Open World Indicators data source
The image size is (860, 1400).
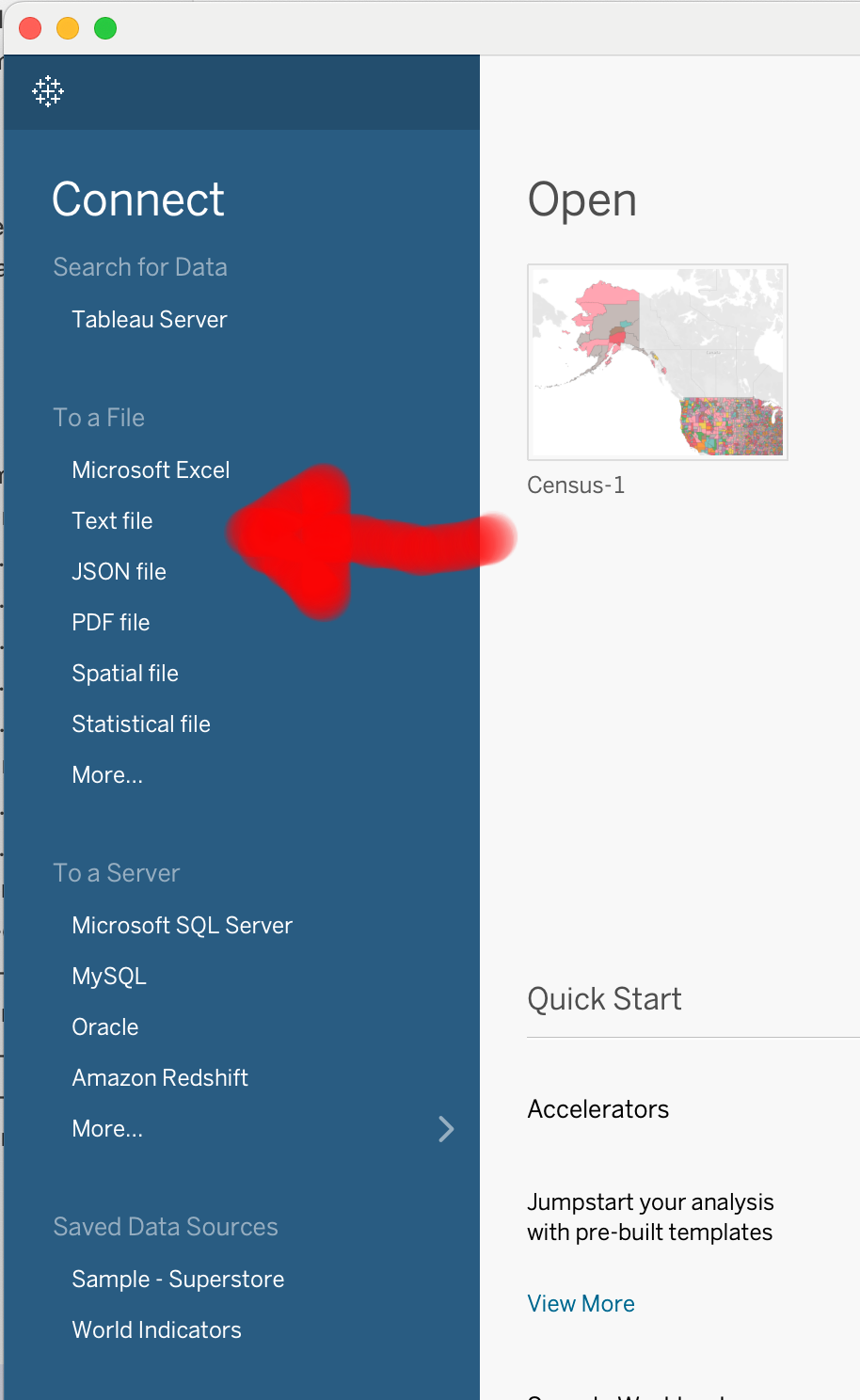click(x=156, y=1330)
